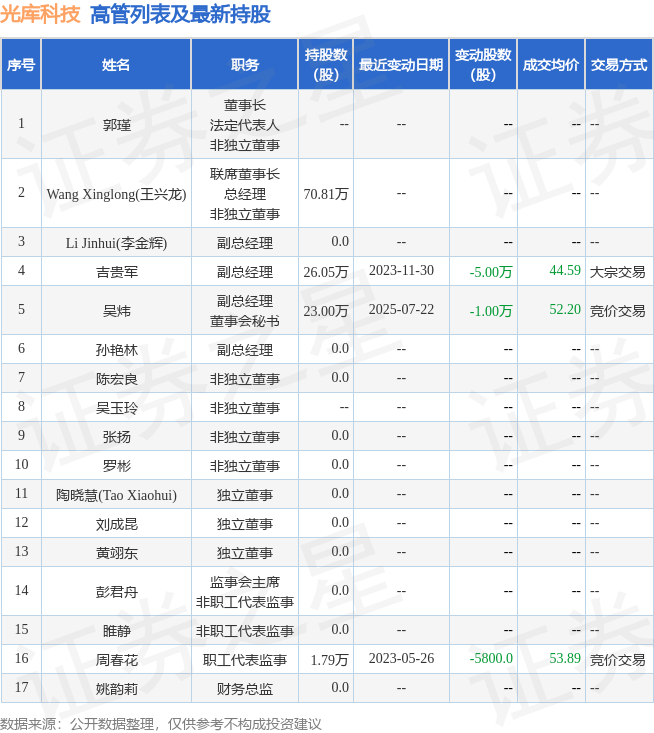Click the name 雎静
This screenshot has height=733, width=654.
click(117, 631)
